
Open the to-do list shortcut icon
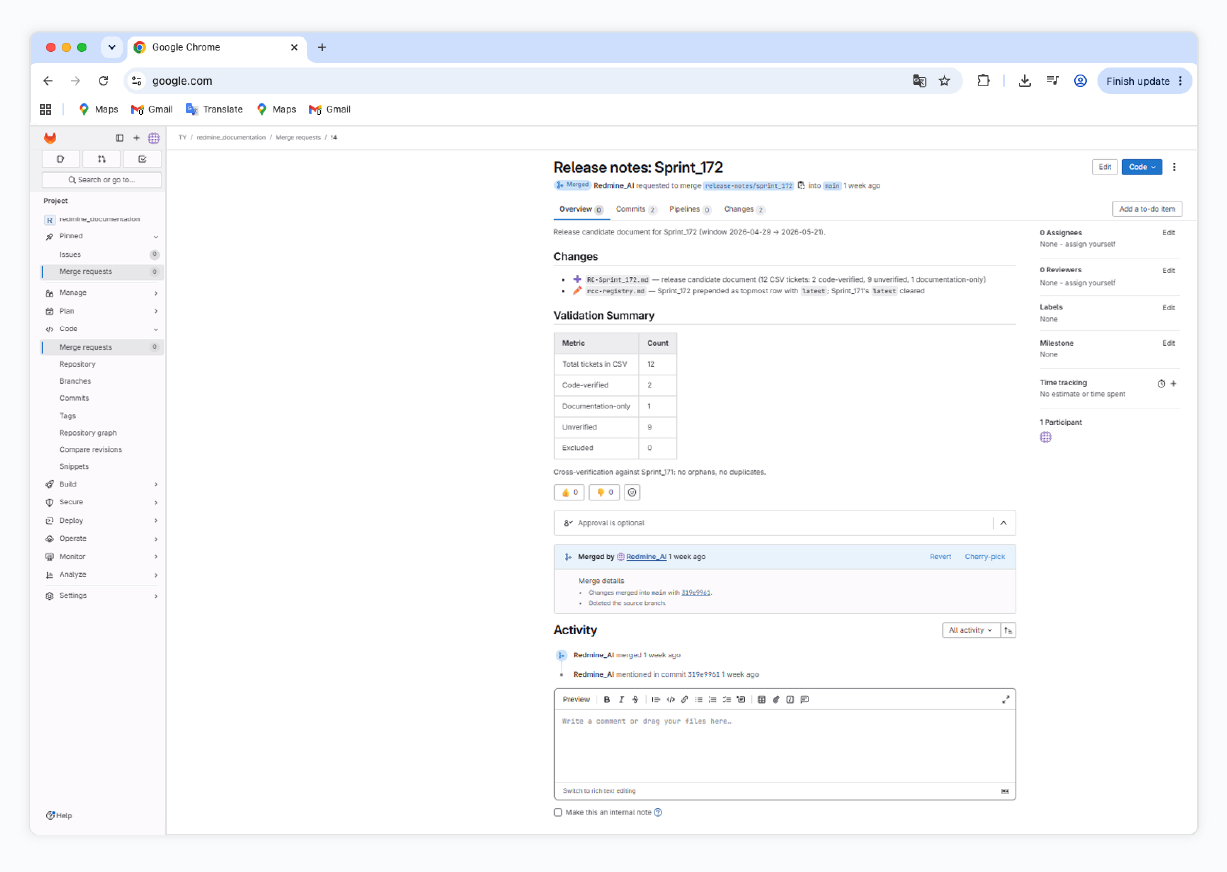tap(143, 159)
